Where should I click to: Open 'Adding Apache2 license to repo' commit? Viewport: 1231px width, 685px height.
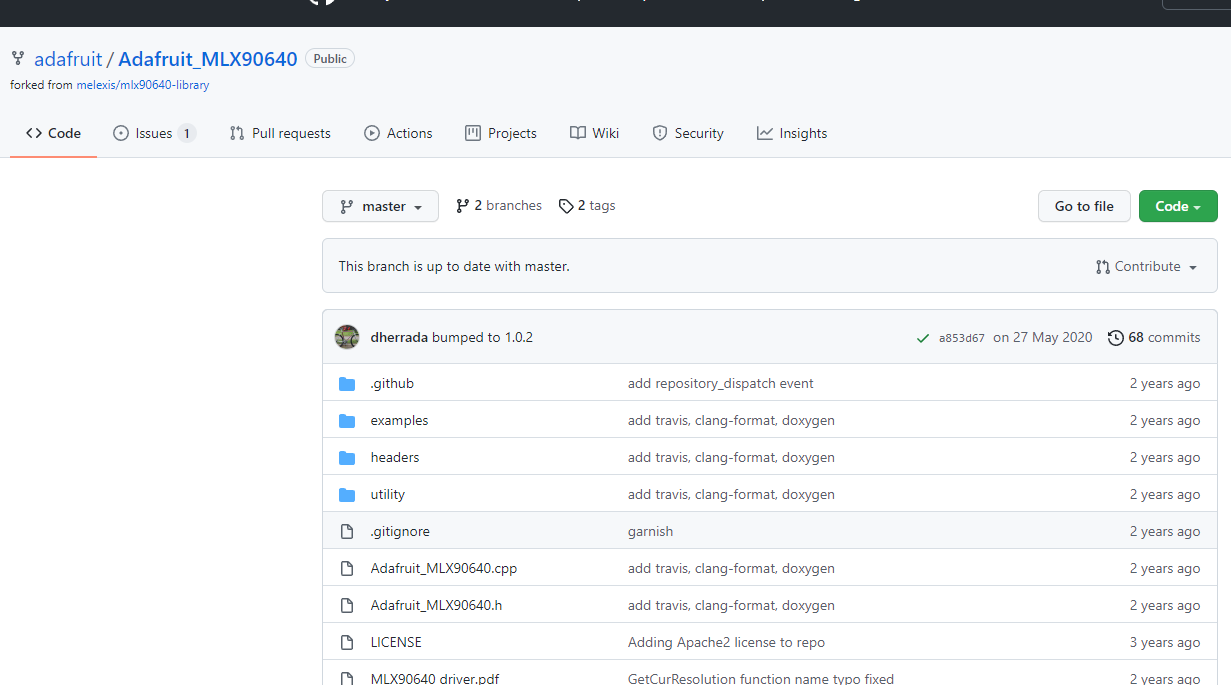(x=726, y=643)
